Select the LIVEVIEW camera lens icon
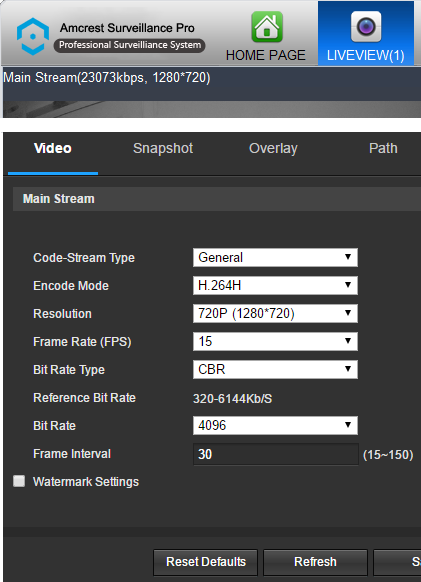 coord(366,26)
